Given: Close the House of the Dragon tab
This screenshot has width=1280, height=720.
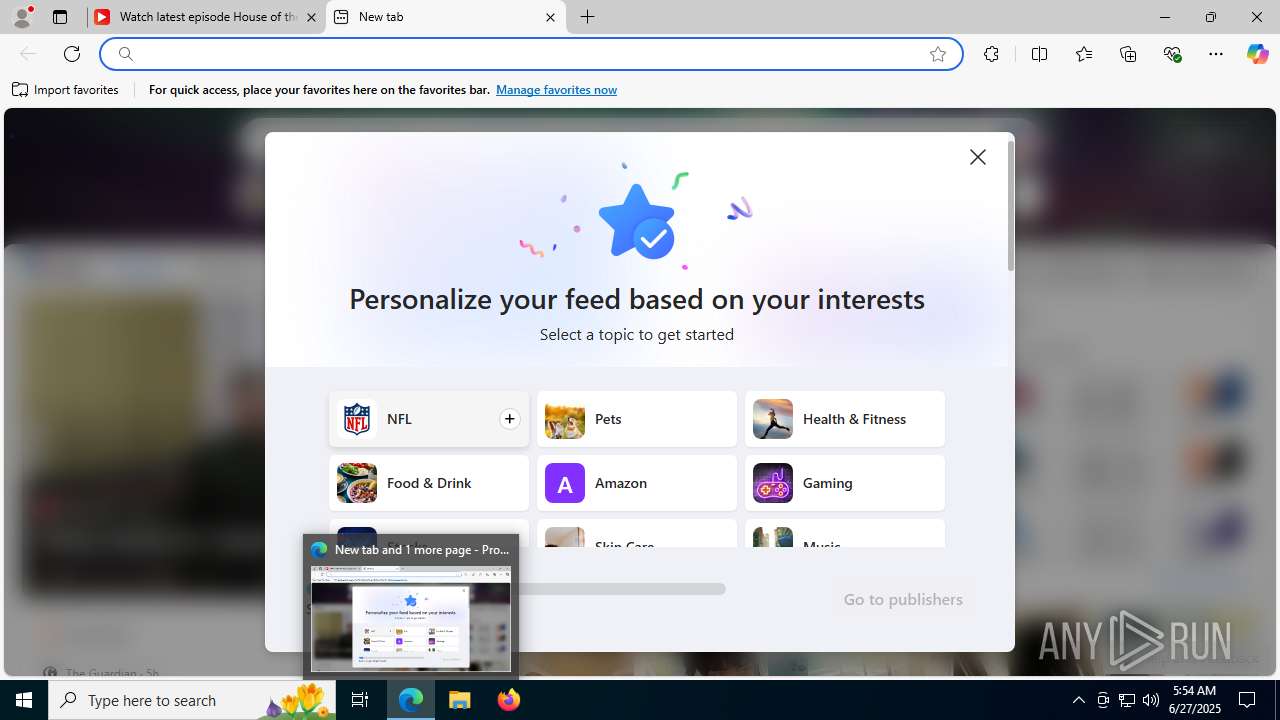Looking at the screenshot, I should (311, 17).
